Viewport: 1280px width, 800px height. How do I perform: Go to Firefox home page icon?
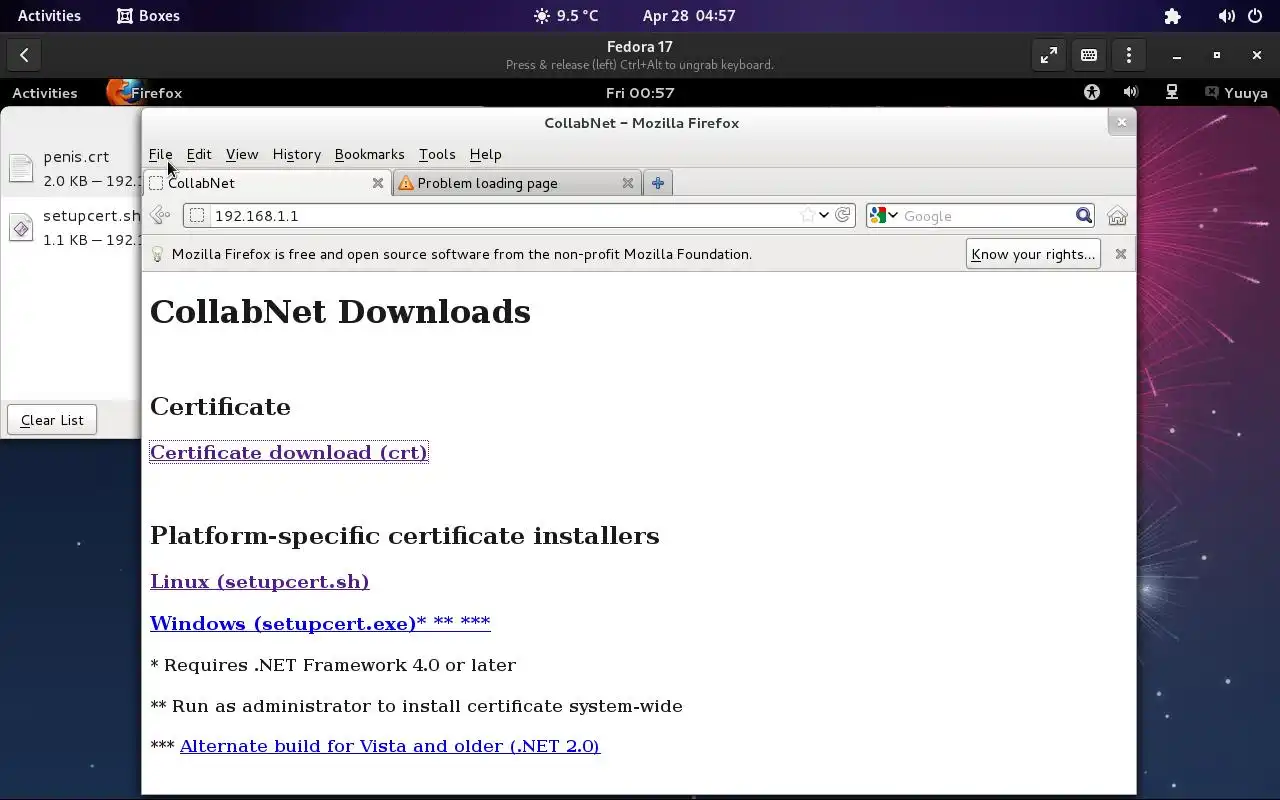point(1117,215)
